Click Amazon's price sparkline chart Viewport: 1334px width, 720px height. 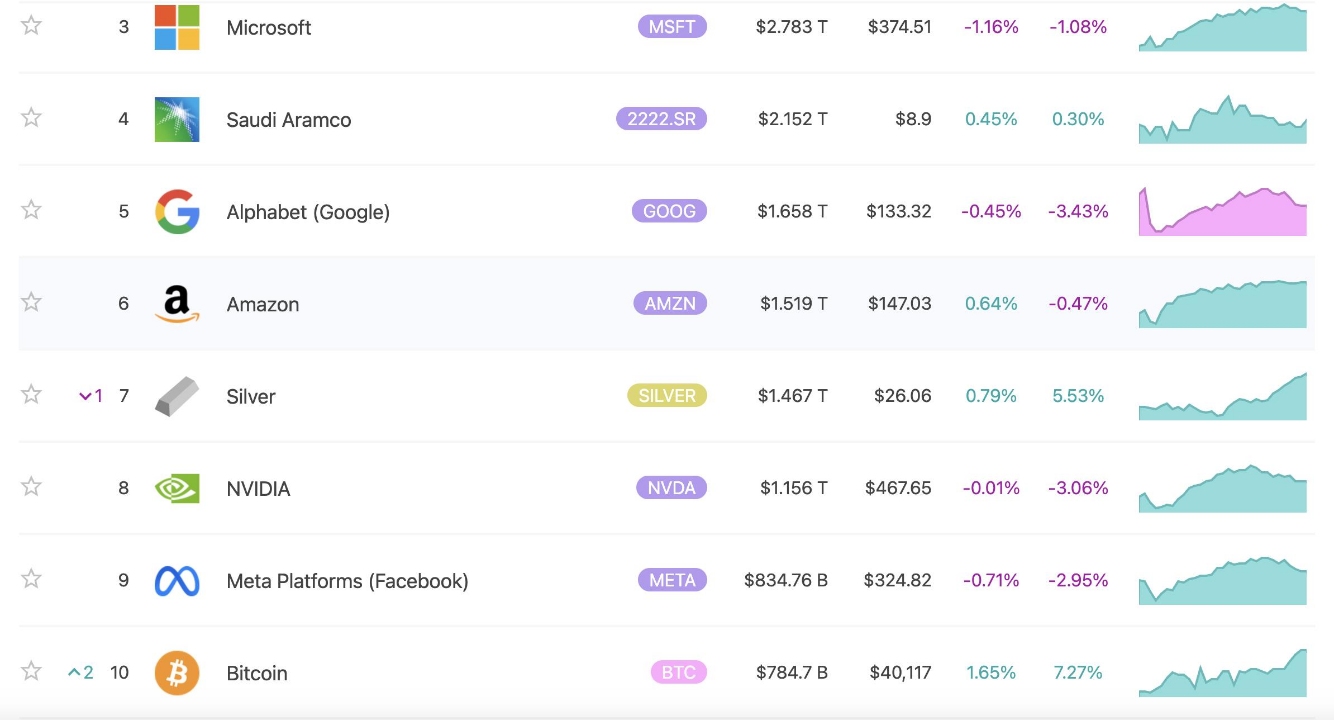(1222, 303)
